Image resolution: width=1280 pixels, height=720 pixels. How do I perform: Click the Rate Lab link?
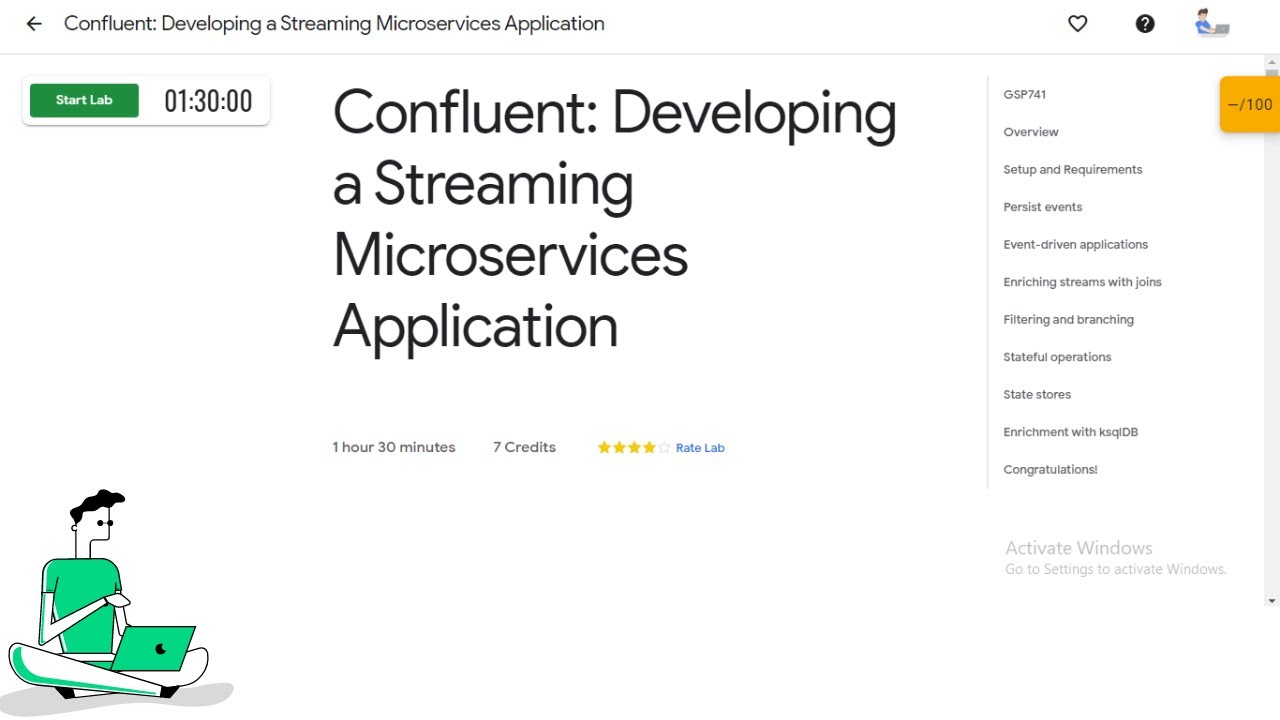coord(700,448)
